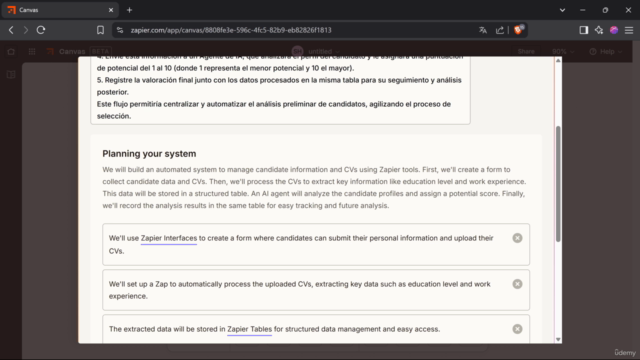Expand the tab search dropdown
The width and height of the screenshot is (640, 360).
562,10
